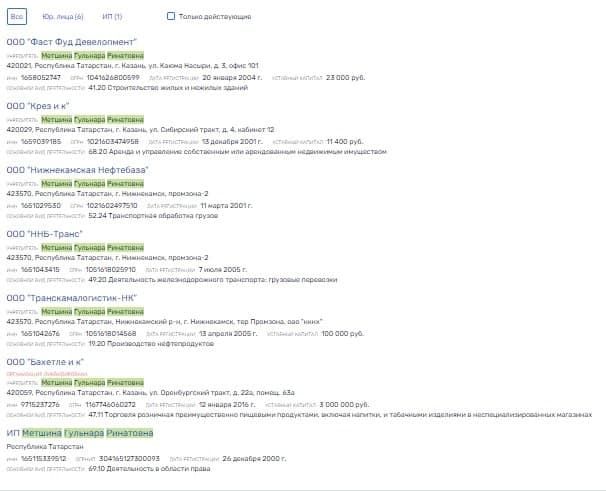Image resolution: width=606 pixels, height=491 pixels.
Task: Click founder name under "Крез и к"
Action: (x=92, y=119)
